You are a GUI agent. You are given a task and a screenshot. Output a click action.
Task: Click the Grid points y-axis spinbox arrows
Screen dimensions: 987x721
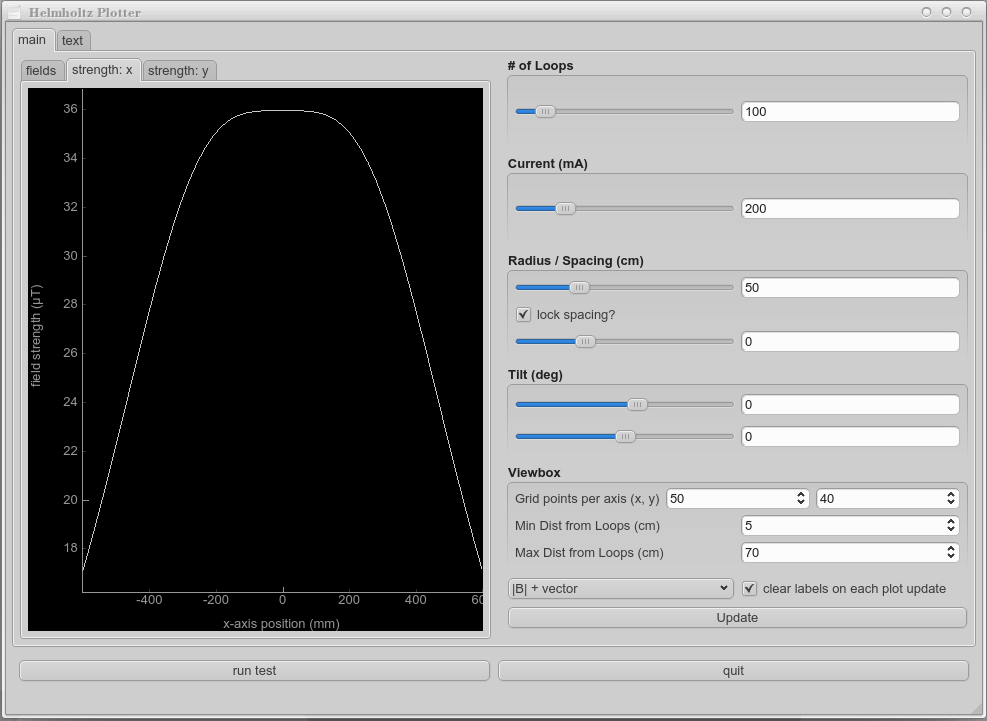pyautogui.click(x=951, y=499)
